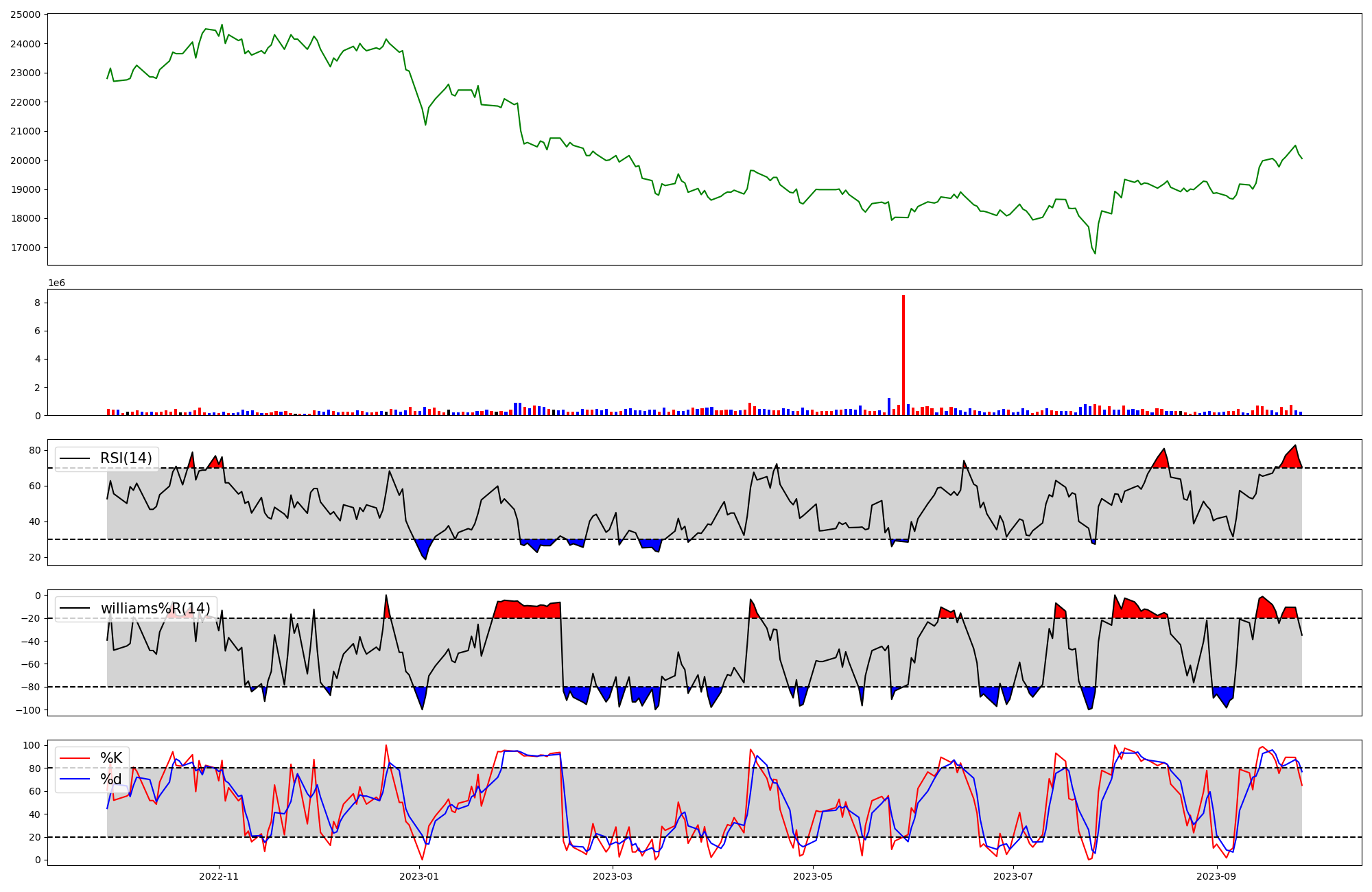
Task: Click the tallest red volume spike bar
Action: [903, 355]
